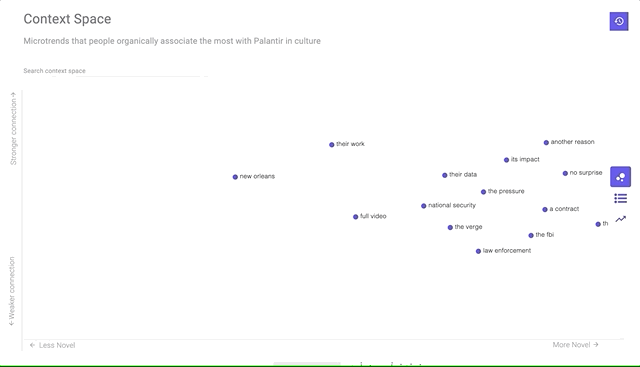Click the 'a contract' point

(545, 209)
